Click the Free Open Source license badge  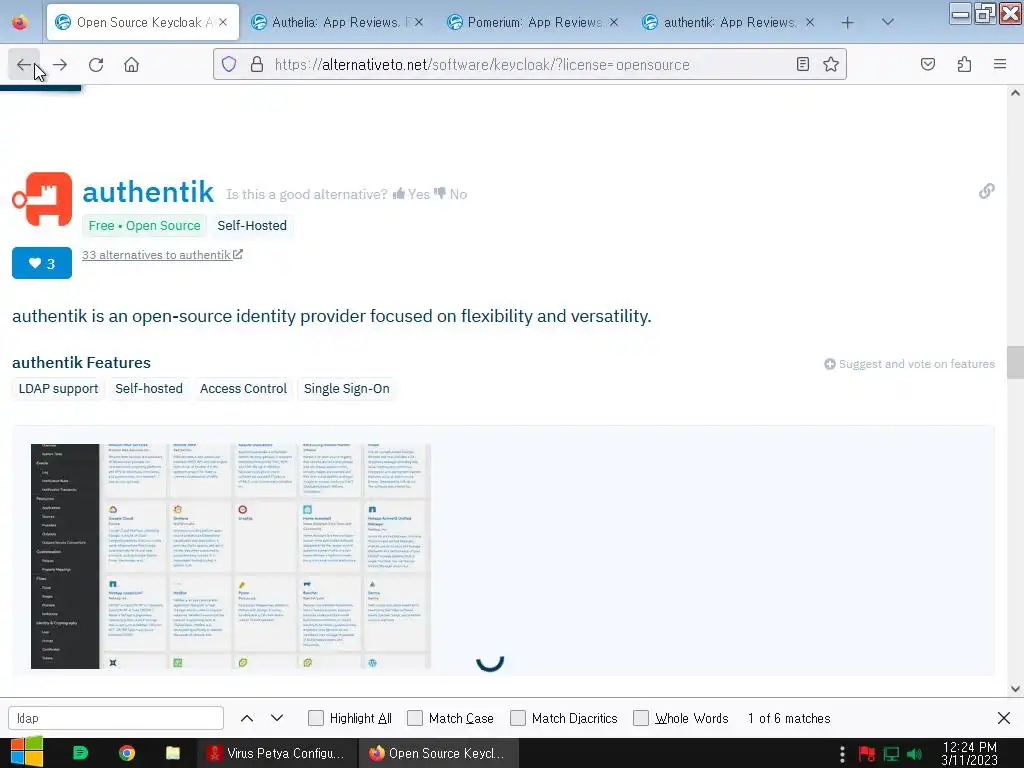click(x=144, y=225)
